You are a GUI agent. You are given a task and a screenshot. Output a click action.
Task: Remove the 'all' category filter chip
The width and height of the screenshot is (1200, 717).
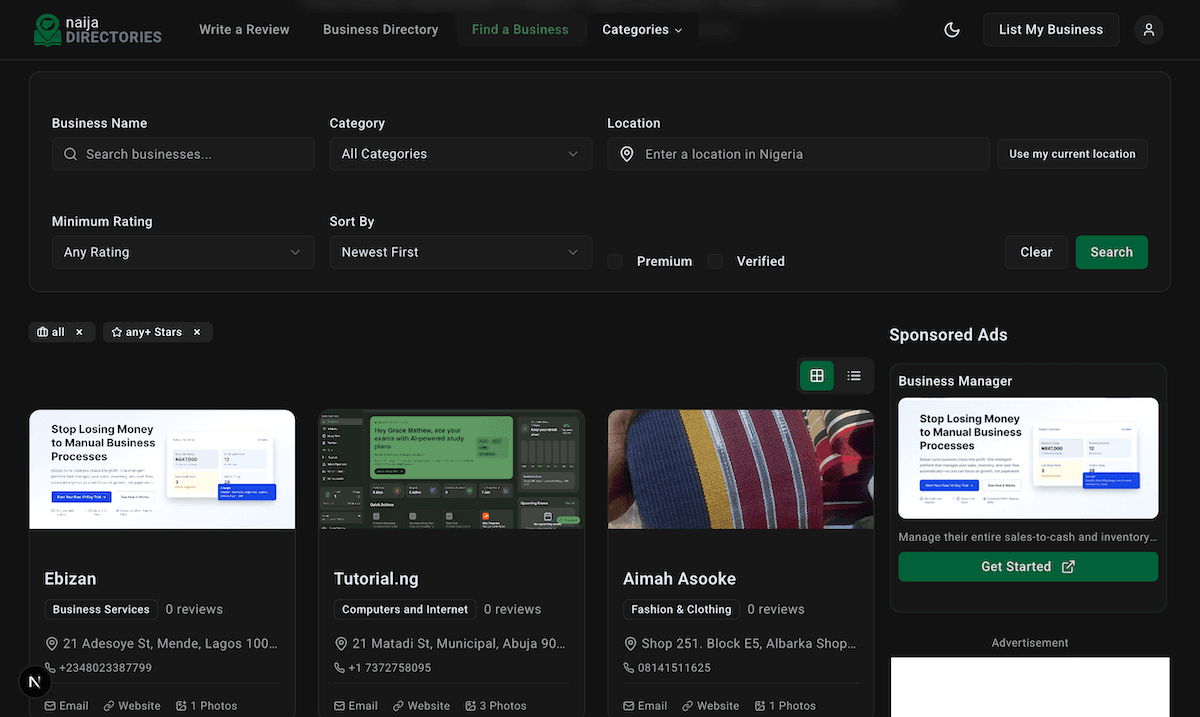click(x=80, y=332)
